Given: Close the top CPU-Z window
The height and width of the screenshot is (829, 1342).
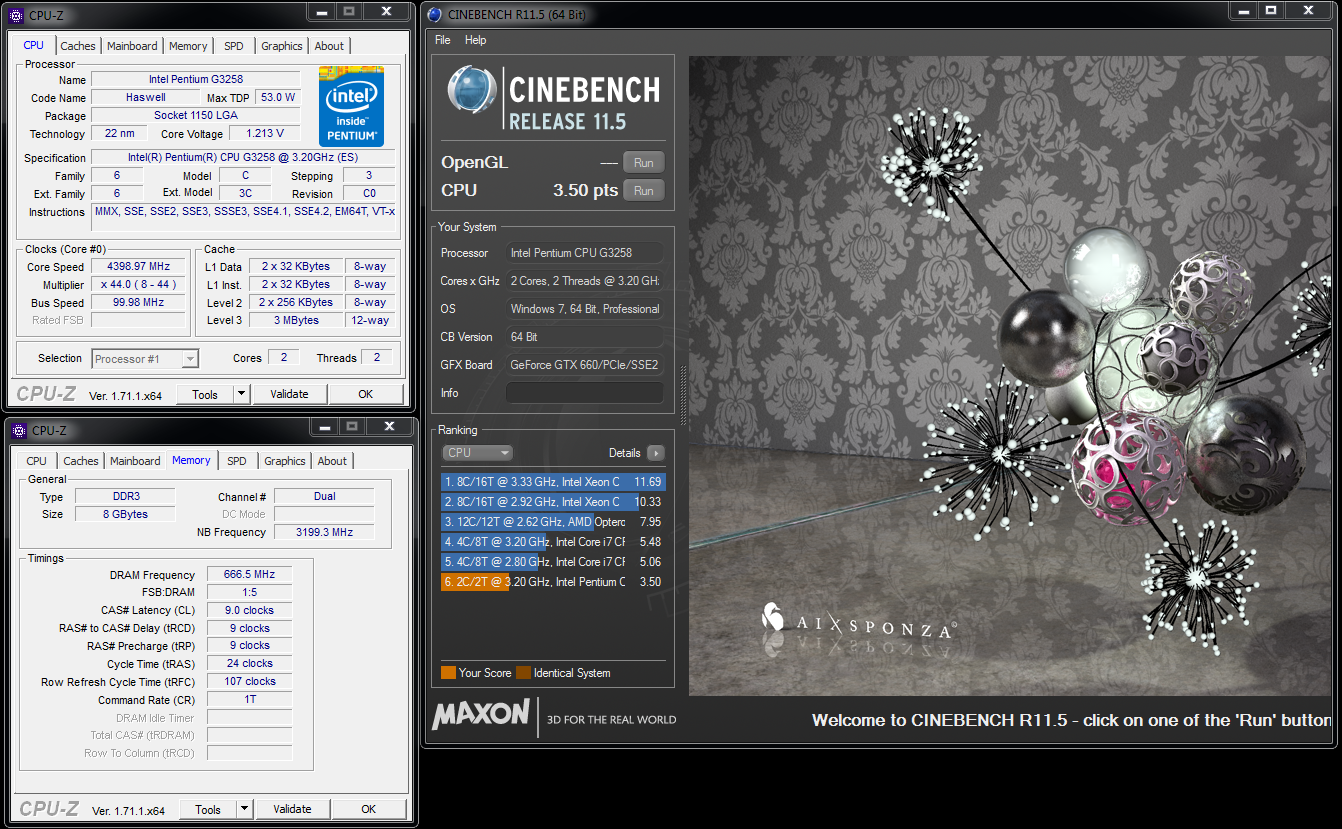Looking at the screenshot, I should 387,11.
